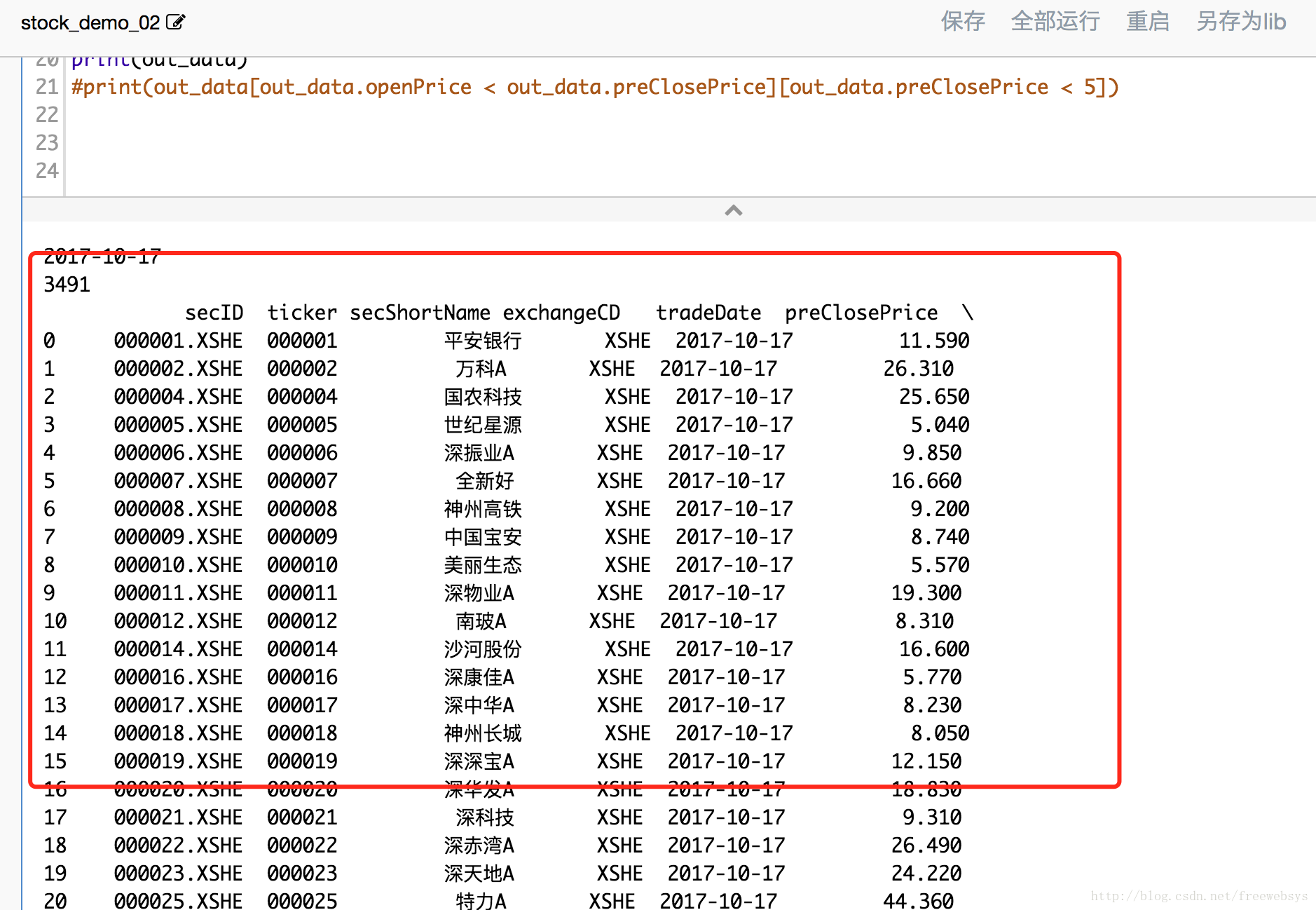Click price value 16.600
This screenshot has height=910, width=1316.
click(x=934, y=649)
